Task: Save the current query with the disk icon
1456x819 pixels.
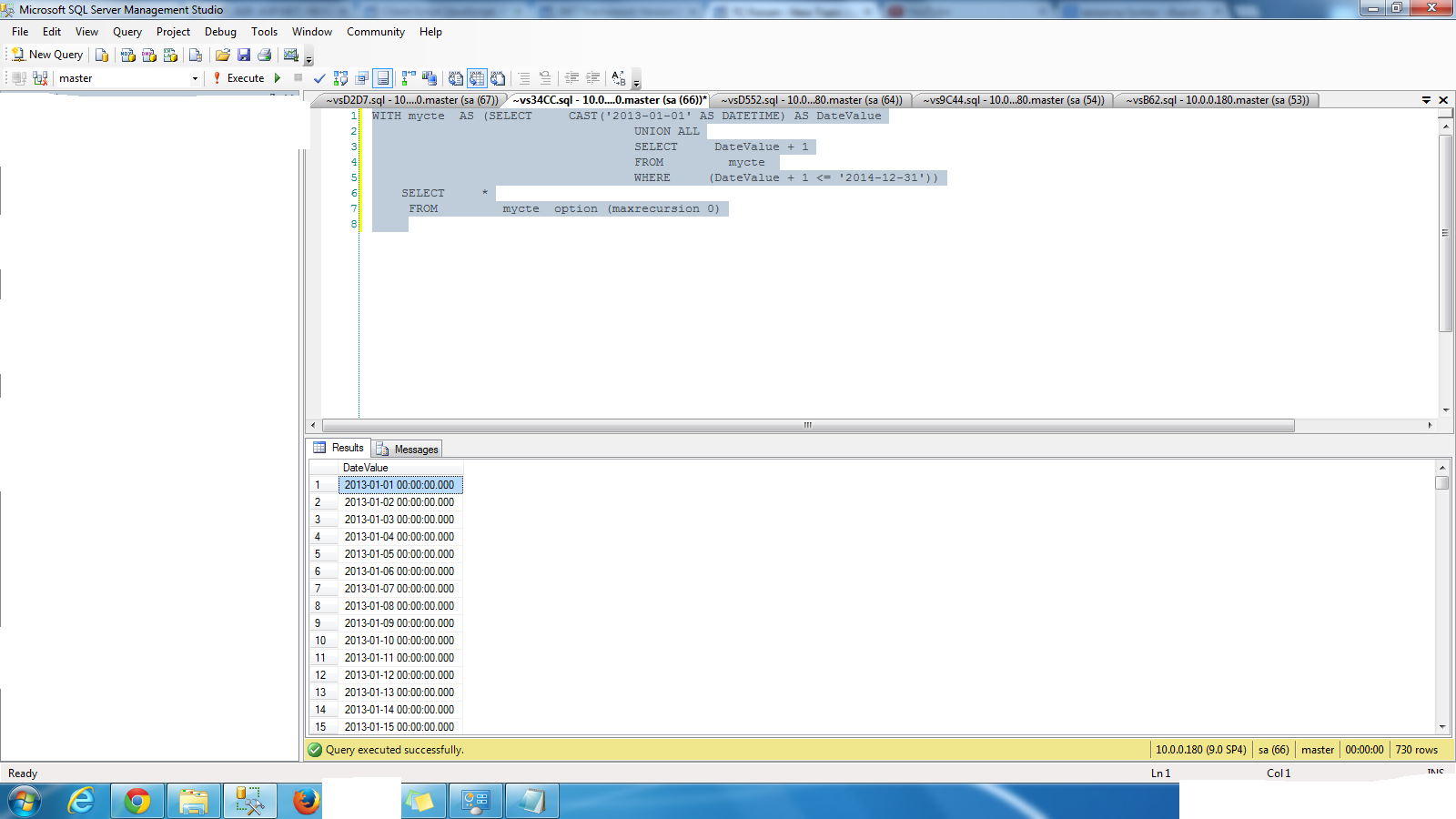Action: pyautogui.click(x=244, y=55)
